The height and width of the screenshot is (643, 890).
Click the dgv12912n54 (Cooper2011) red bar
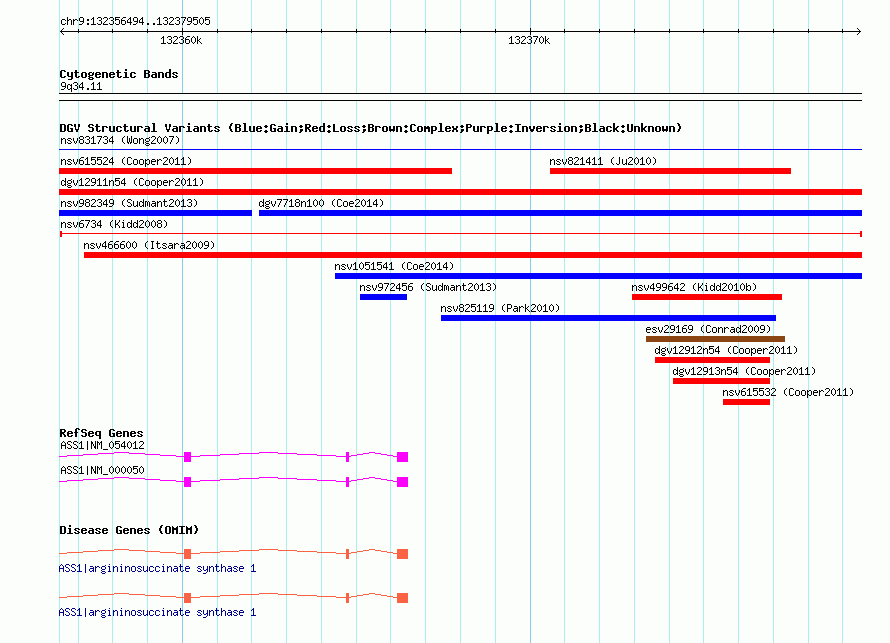pos(712,360)
